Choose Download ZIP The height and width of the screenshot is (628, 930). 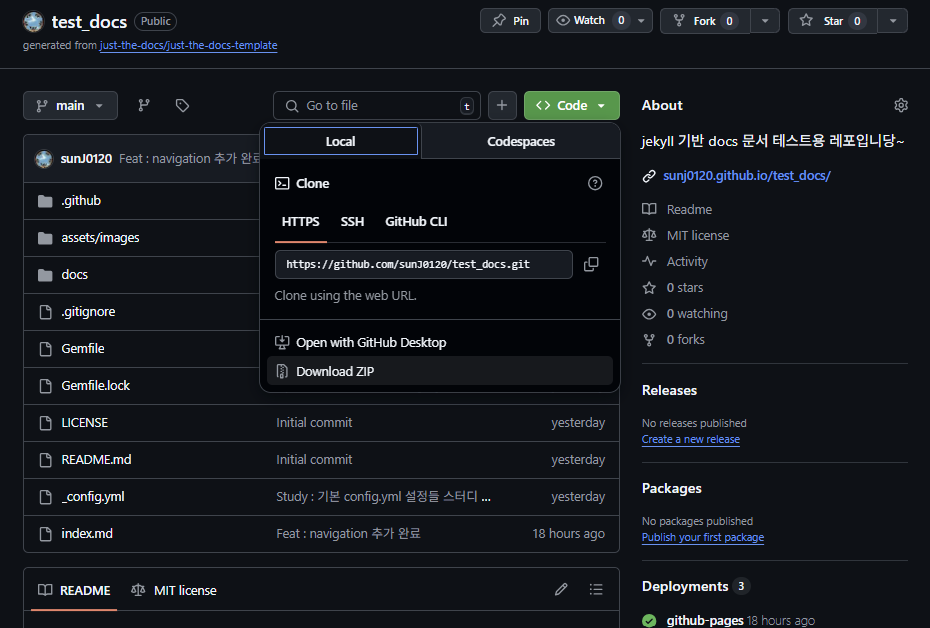[440, 371]
